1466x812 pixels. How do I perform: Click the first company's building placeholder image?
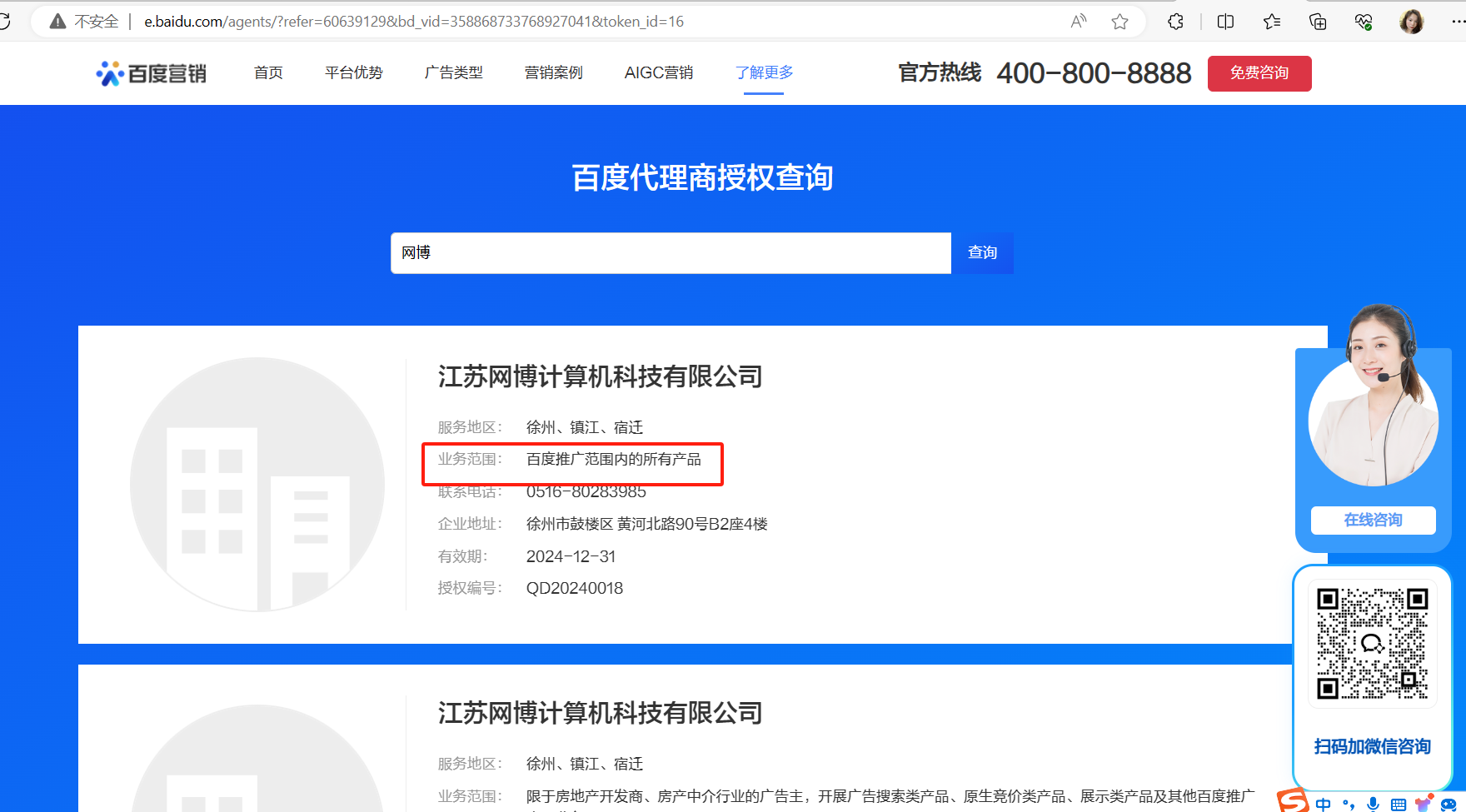(x=257, y=484)
